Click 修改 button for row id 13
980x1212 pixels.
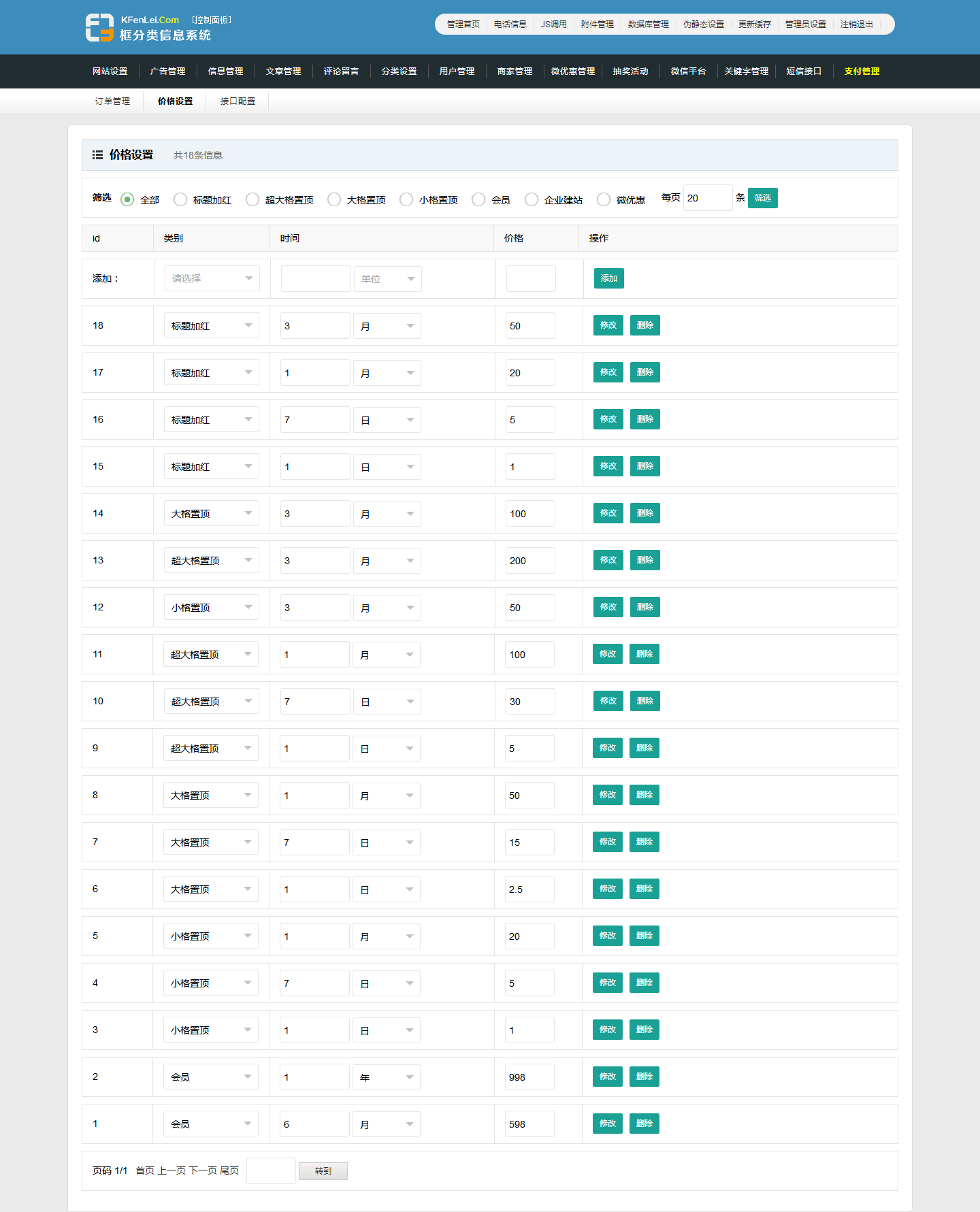click(x=608, y=560)
